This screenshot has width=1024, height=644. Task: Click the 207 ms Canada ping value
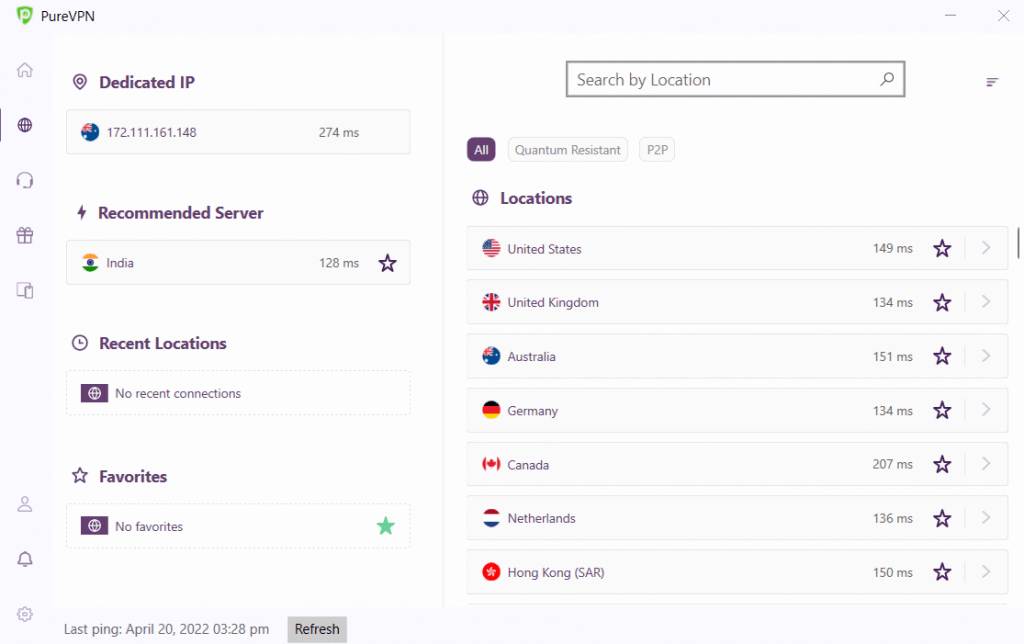[893, 464]
